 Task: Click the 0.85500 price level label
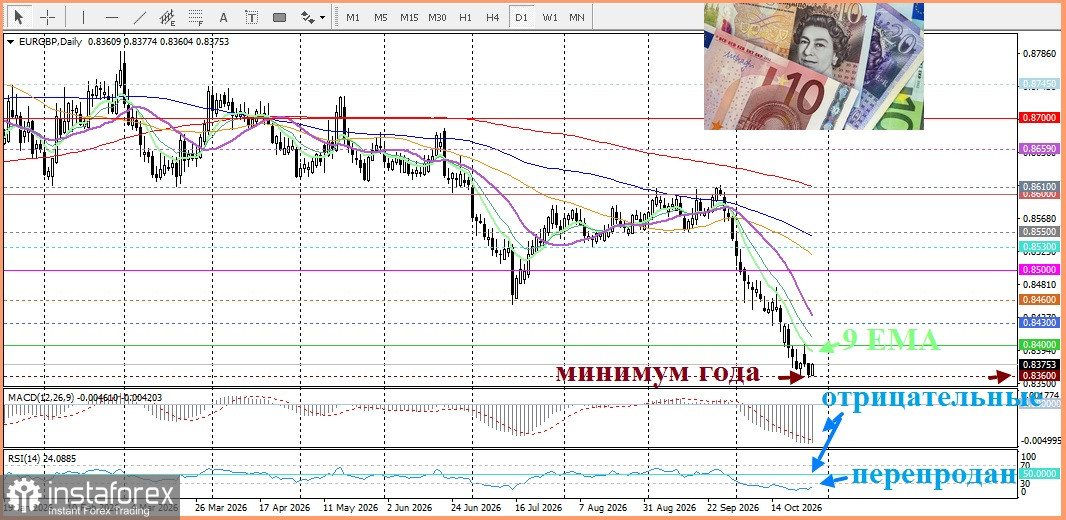point(1039,232)
